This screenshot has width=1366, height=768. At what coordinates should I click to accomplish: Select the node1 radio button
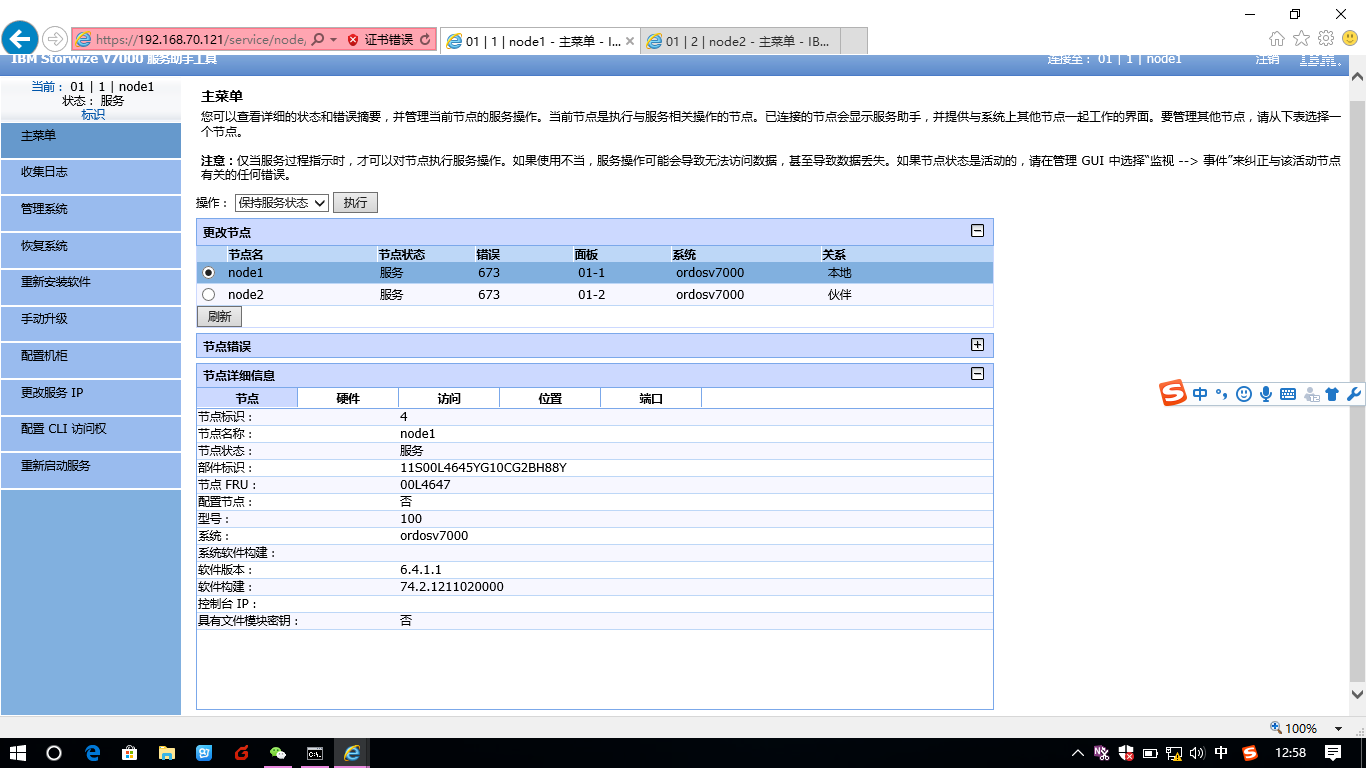(x=210, y=272)
